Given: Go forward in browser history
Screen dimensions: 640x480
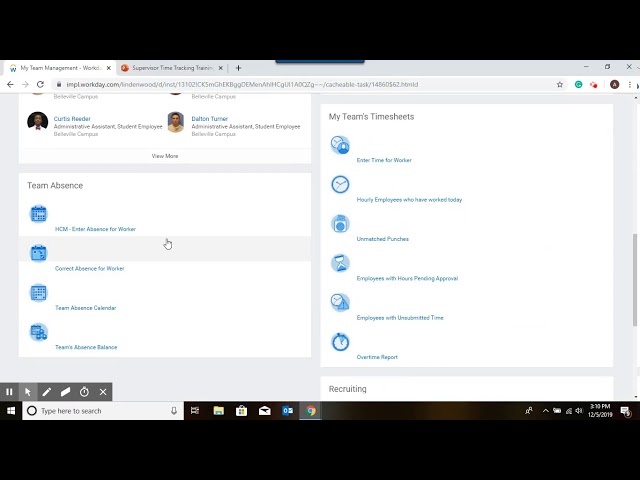Looking at the screenshot, I should pos(25,84).
